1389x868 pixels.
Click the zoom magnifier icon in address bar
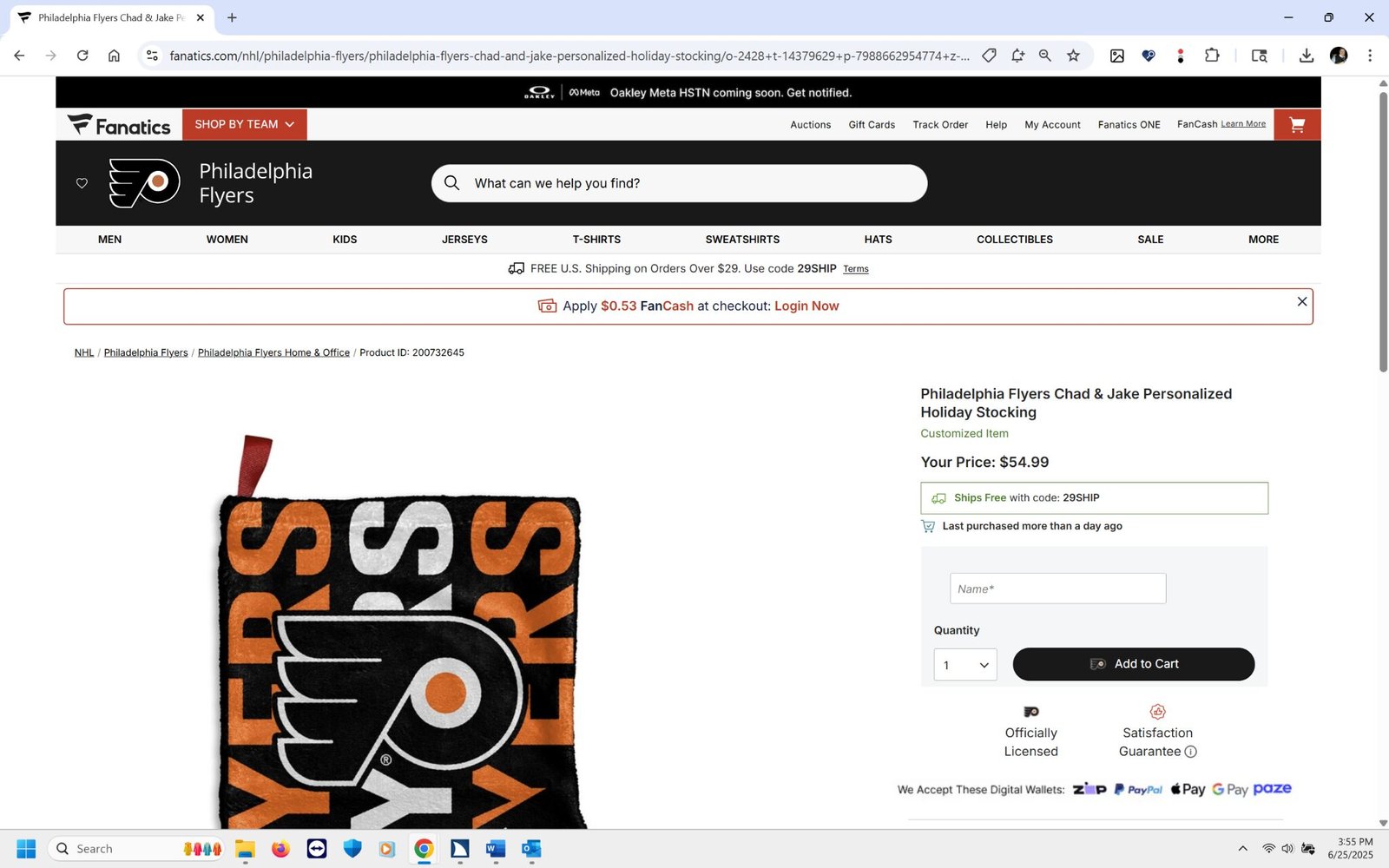tap(1045, 56)
